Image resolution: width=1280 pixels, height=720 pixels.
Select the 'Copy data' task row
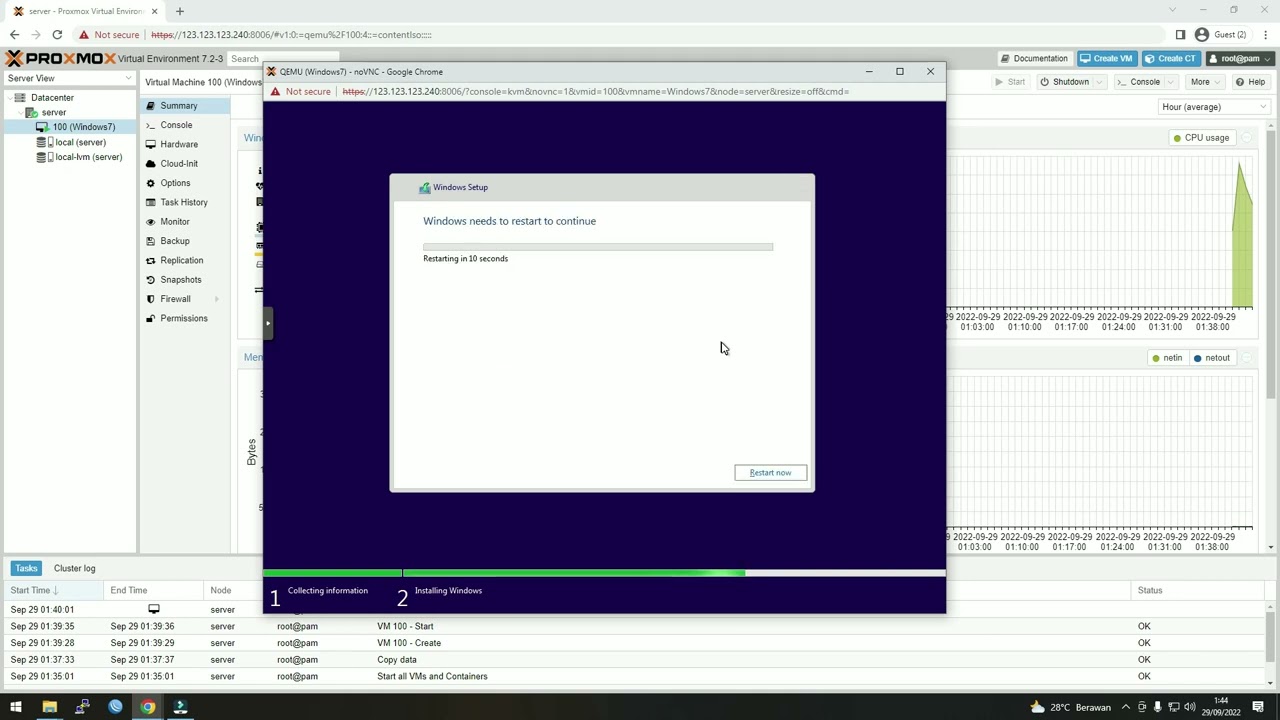[634, 660]
